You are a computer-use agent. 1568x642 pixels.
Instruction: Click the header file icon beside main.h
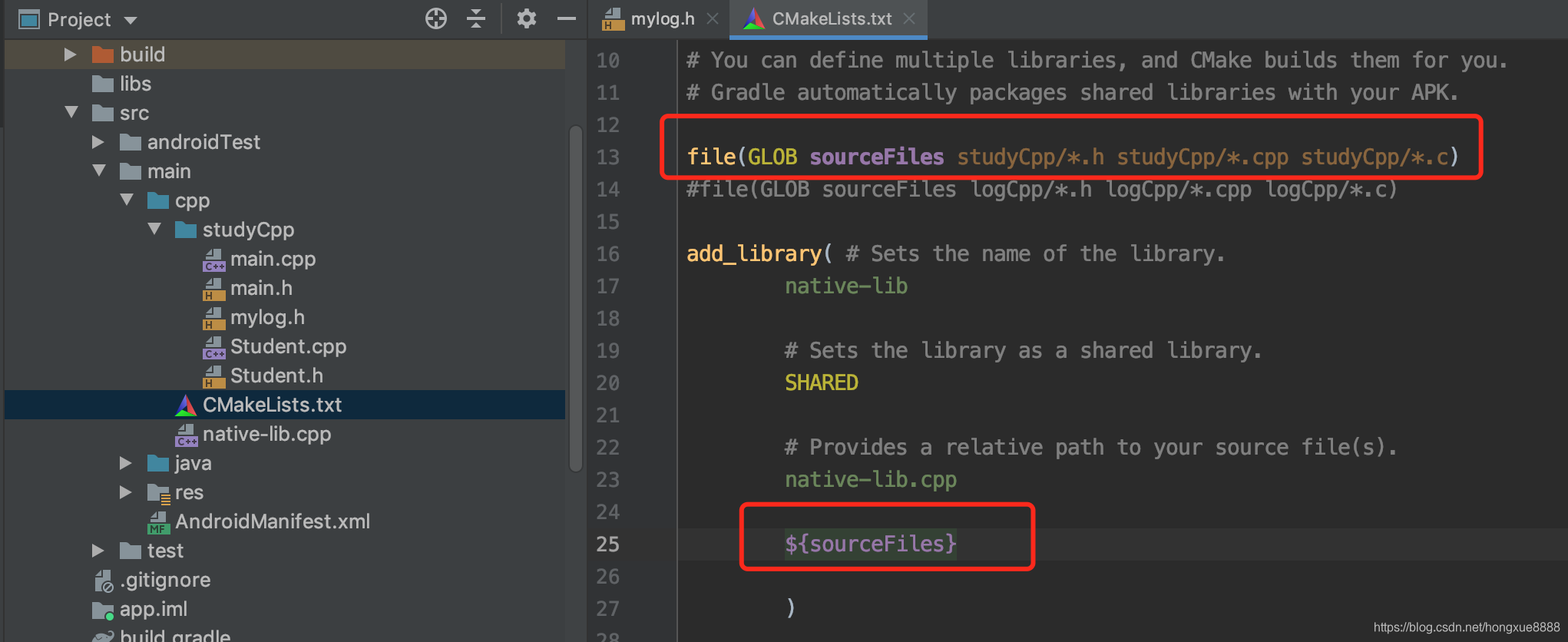[x=213, y=289]
